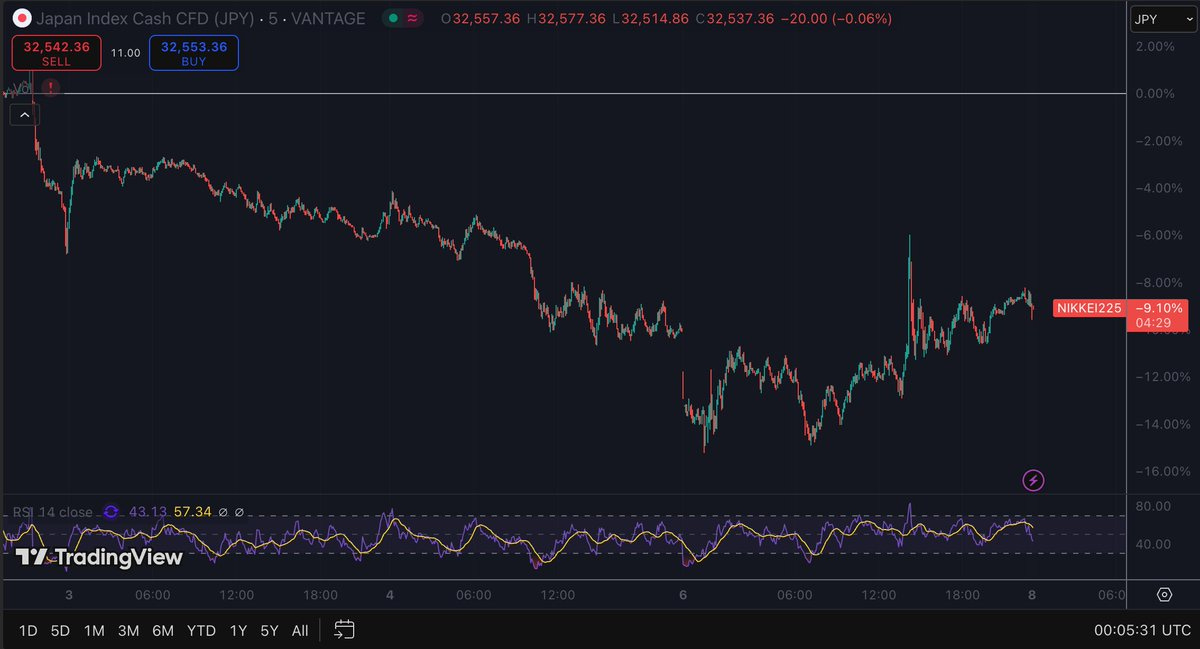Click the purple lightning bolt icon
Screen dimensions: 1200x649
coord(1034,481)
